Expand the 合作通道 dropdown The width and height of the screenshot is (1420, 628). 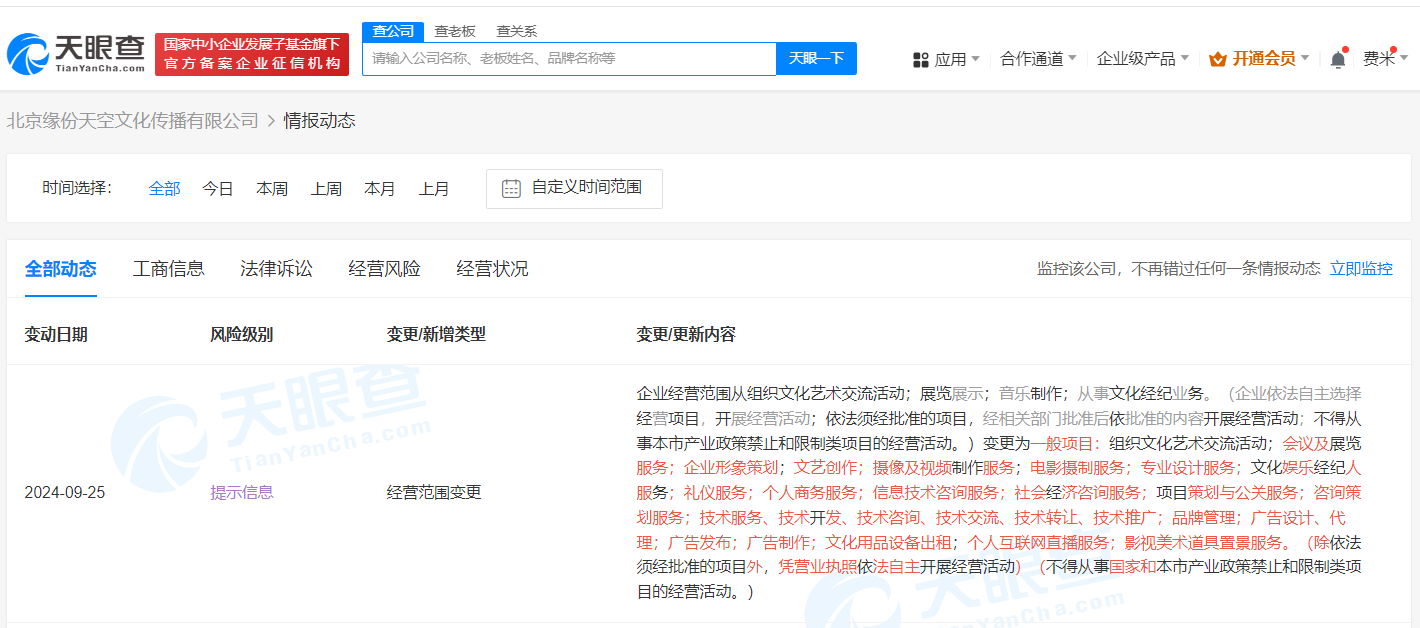pos(1038,59)
